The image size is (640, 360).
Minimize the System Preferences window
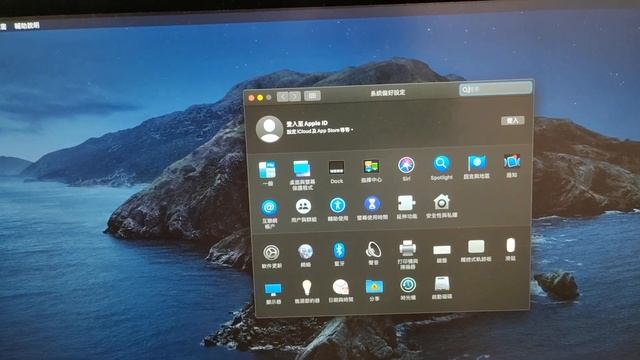click(260, 98)
